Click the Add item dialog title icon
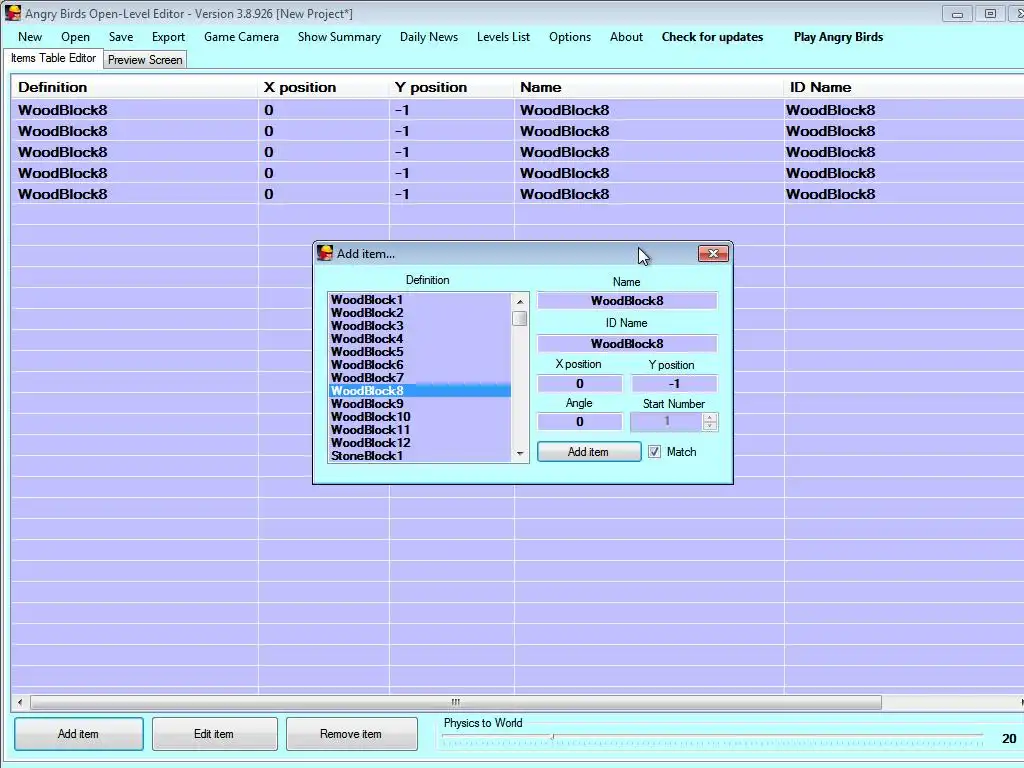1024x768 pixels. [x=325, y=253]
